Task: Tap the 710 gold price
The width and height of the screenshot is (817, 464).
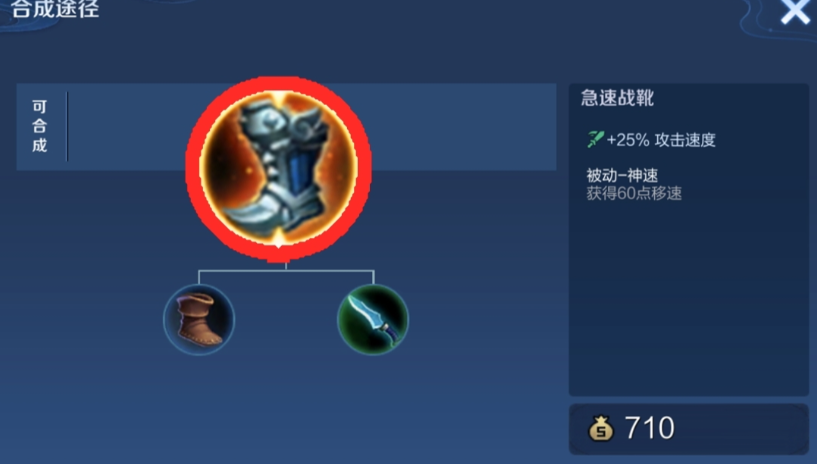Action: (x=649, y=428)
